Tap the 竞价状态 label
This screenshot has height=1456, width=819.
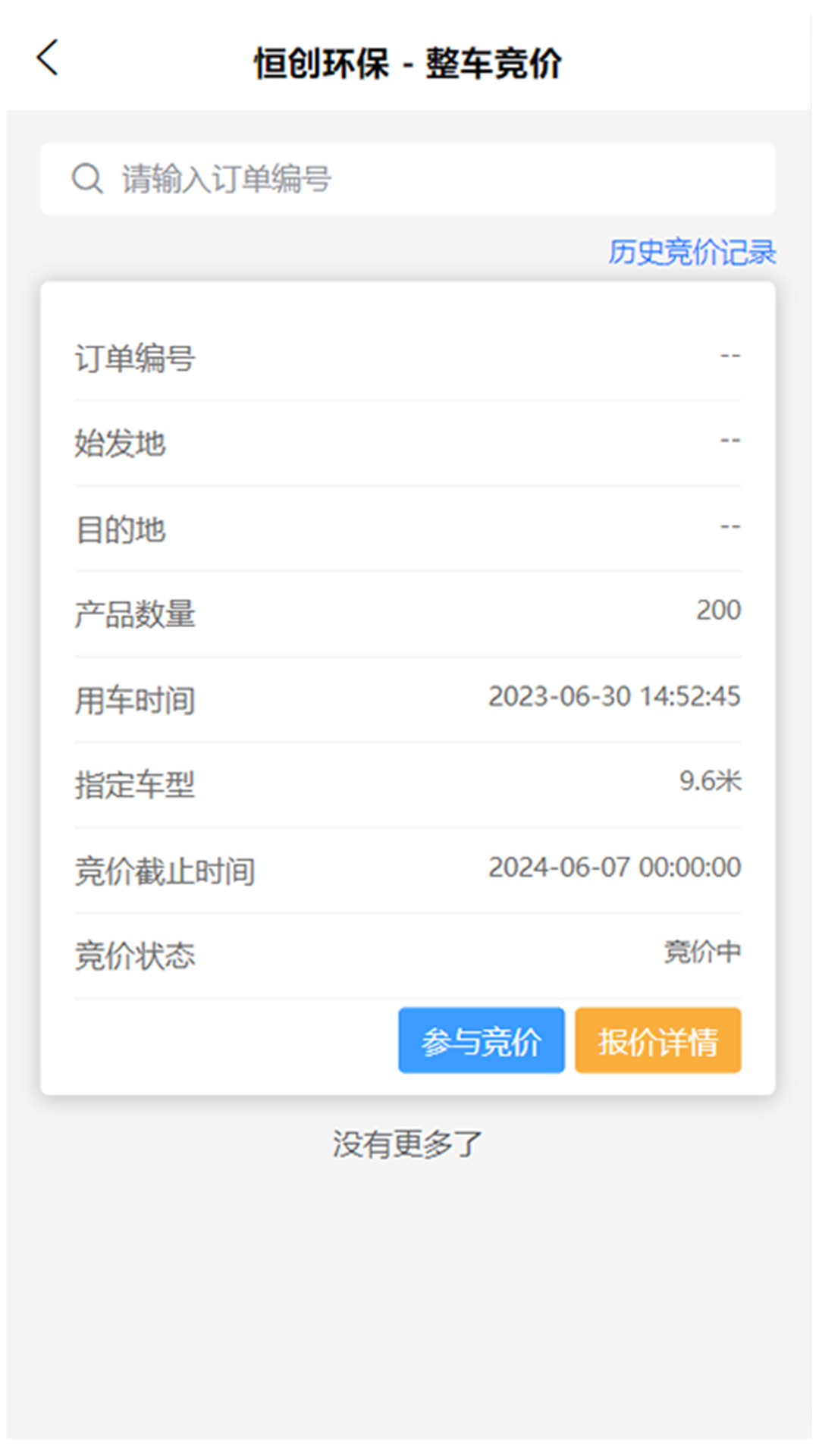pos(135,956)
